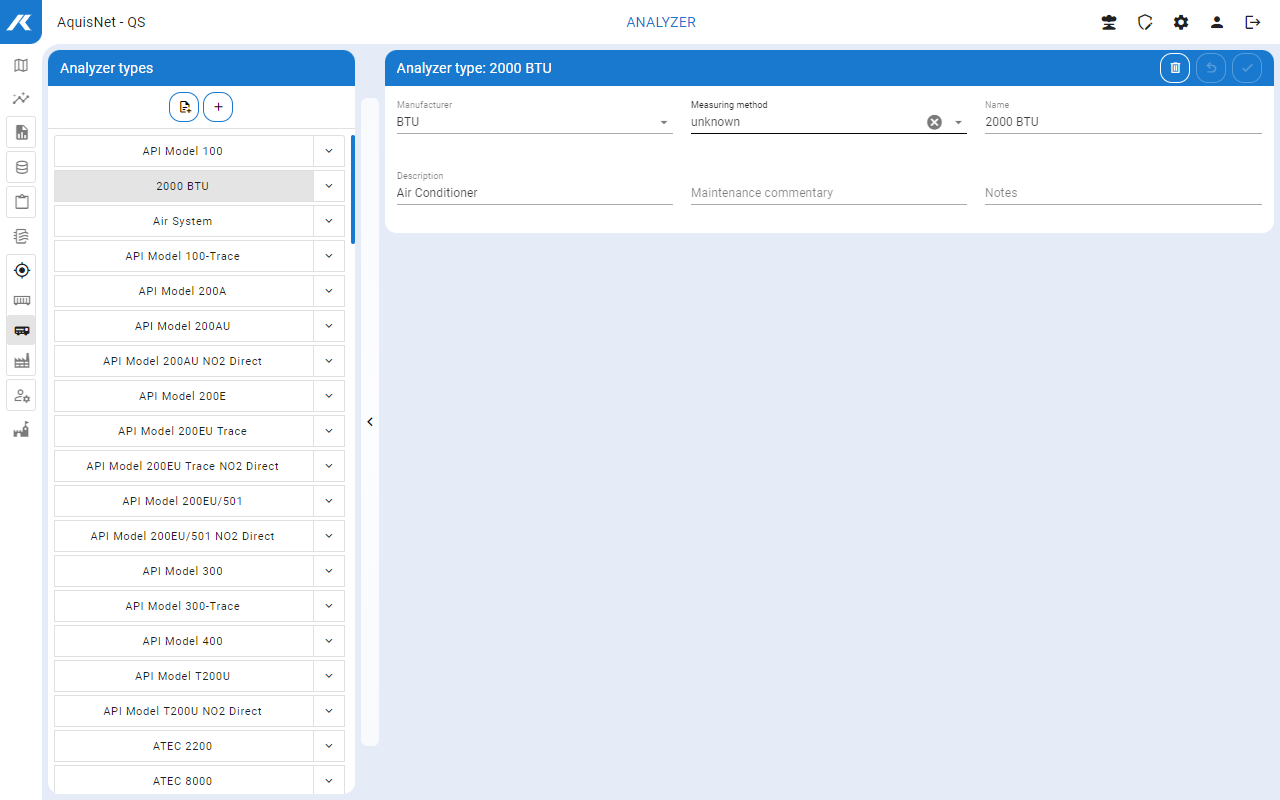The image size is (1280, 800).
Task: Open the database sidebar icon
Action: tap(21, 167)
